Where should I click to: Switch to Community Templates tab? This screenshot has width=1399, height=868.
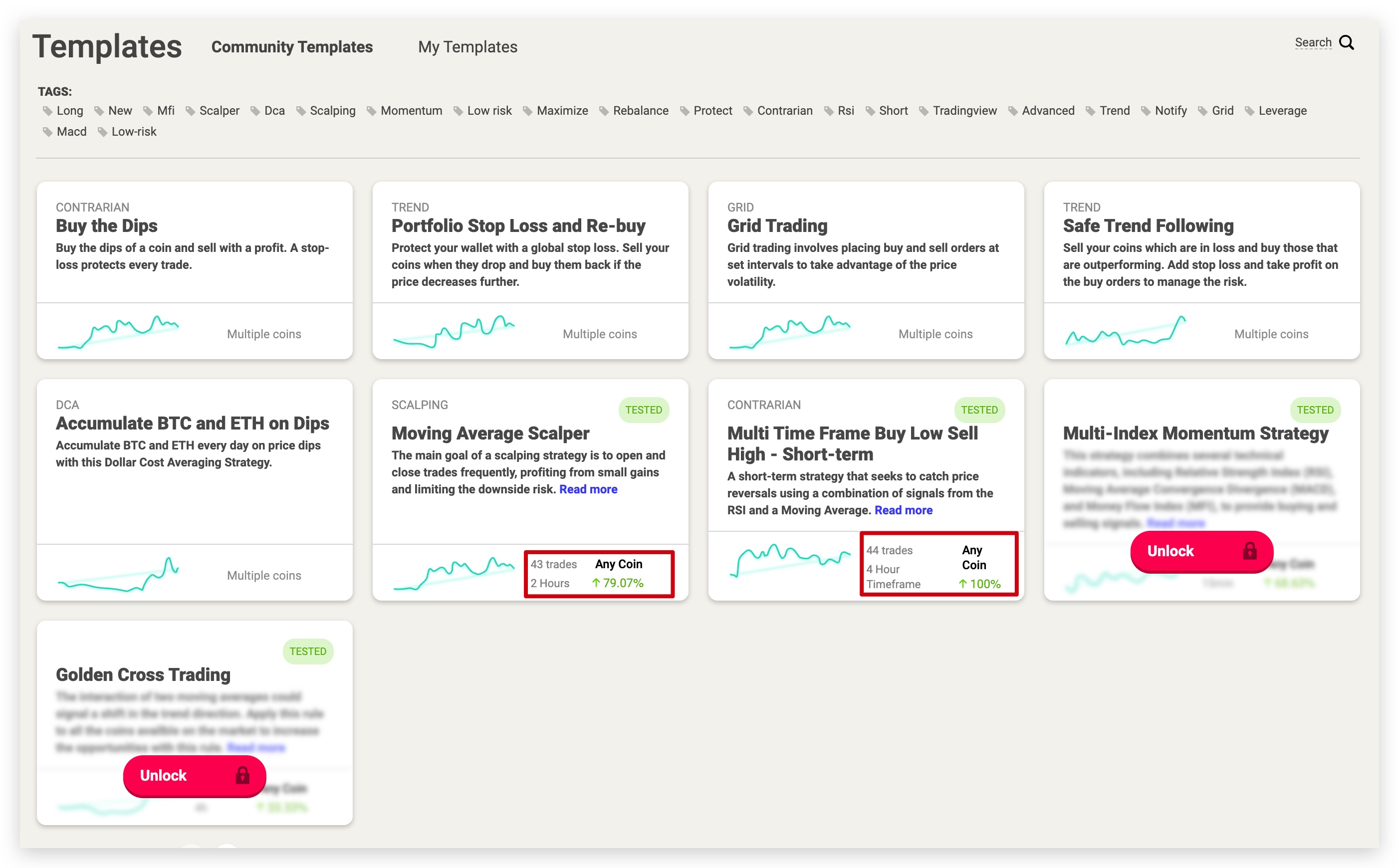292,46
